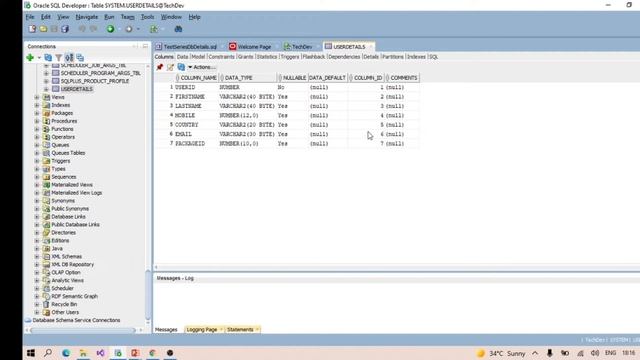Click the microphone tray icon

(550, 353)
